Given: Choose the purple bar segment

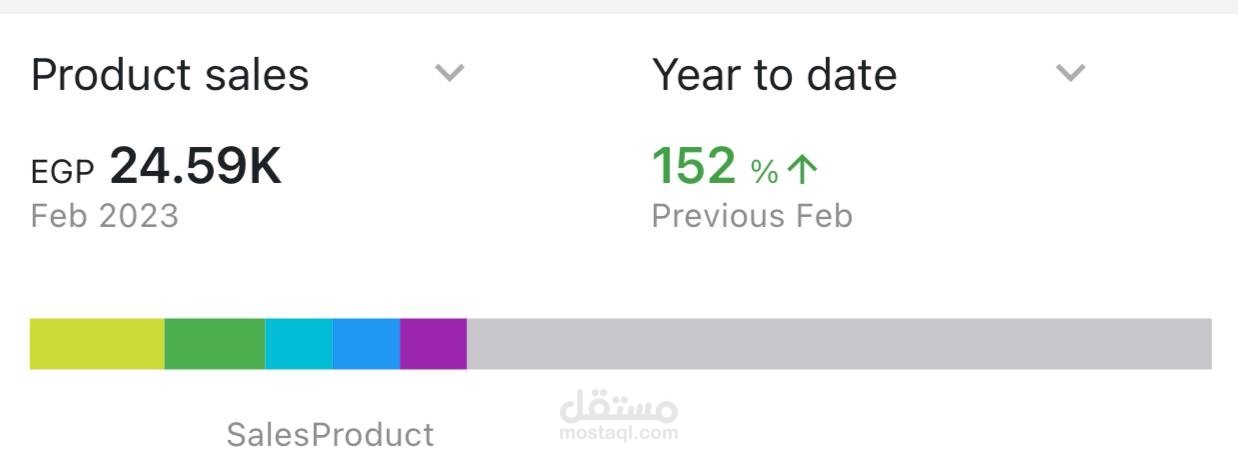Looking at the screenshot, I should point(433,344).
